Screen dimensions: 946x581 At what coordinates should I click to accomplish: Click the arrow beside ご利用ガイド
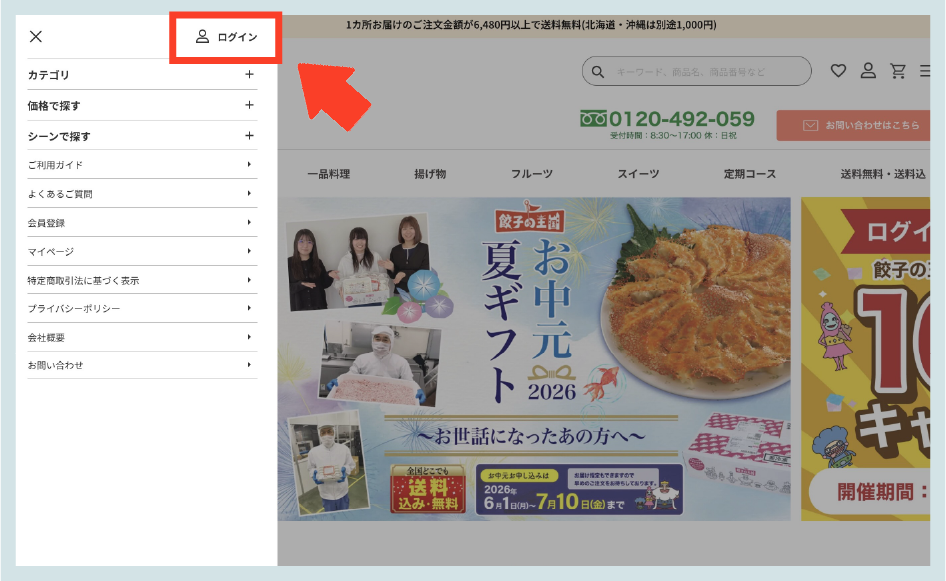(x=249, y=164)
